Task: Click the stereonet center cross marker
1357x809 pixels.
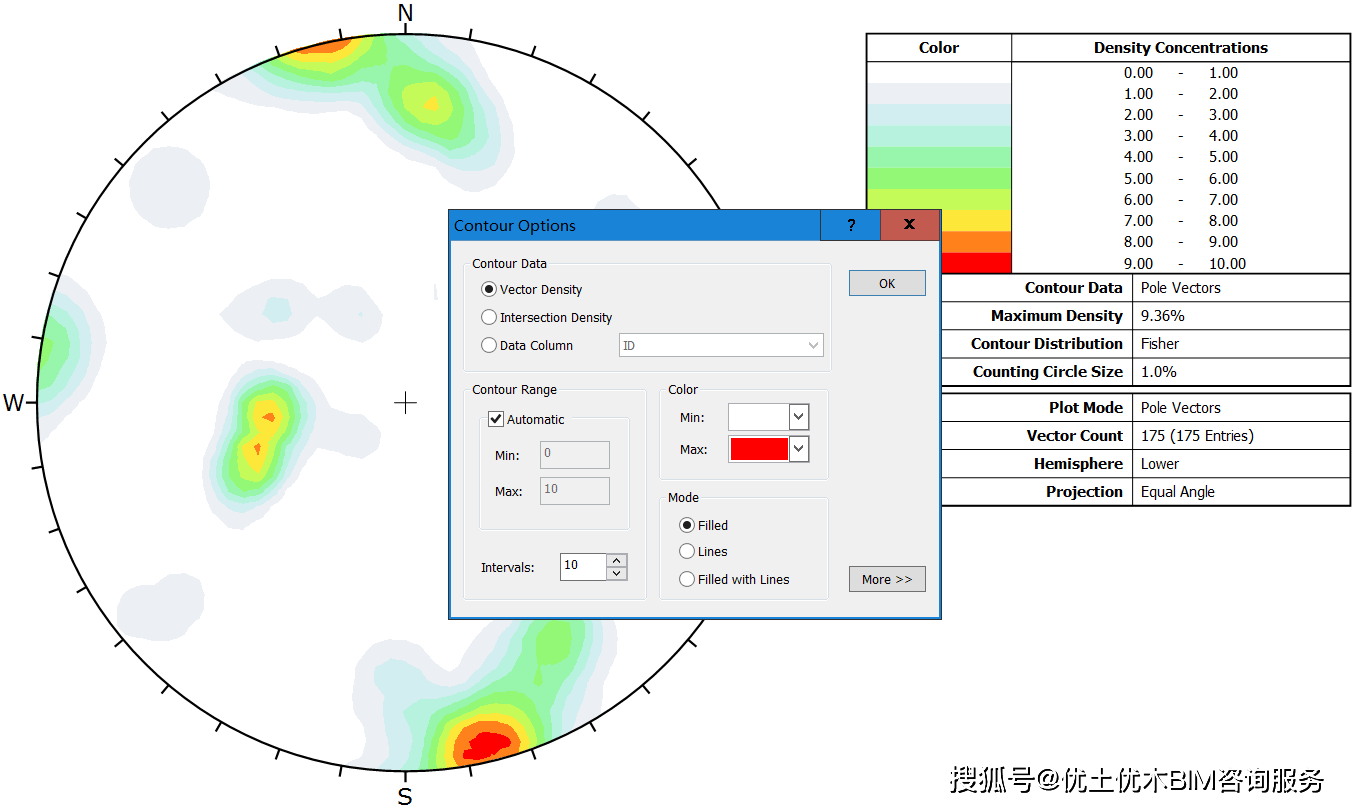Action: point(405,403)
